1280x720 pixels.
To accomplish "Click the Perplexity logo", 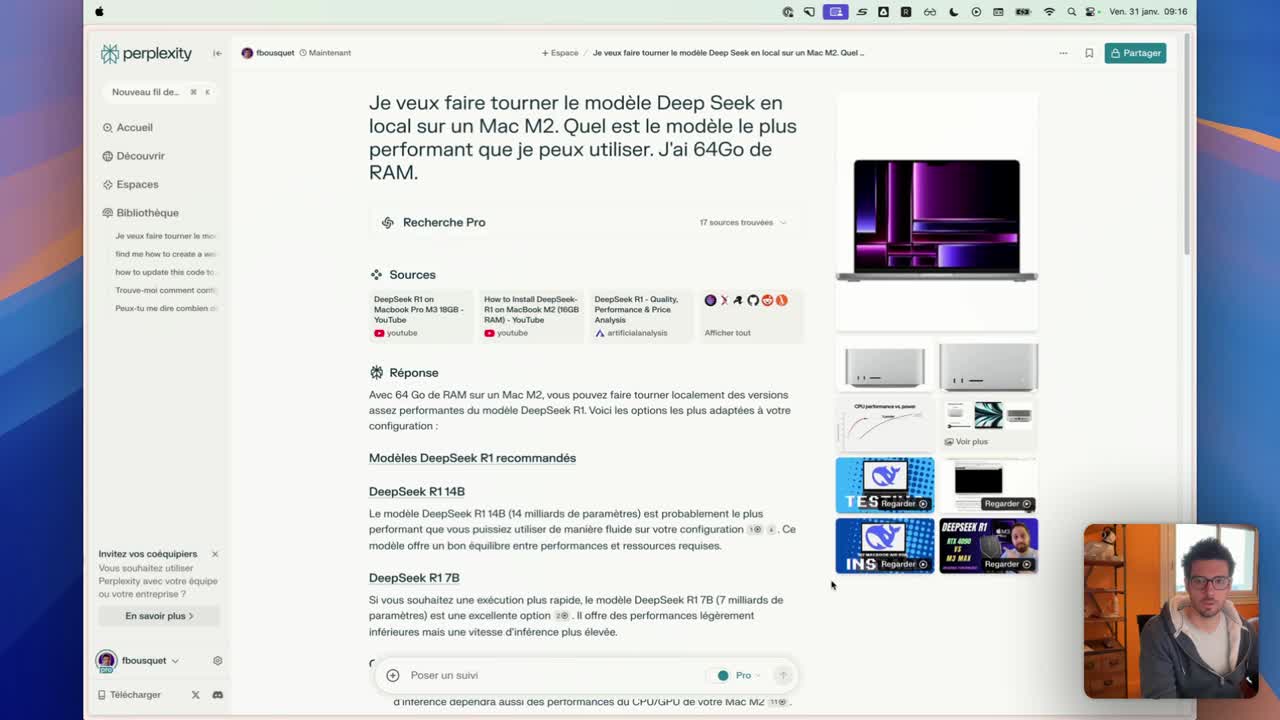I will point(146,53).
